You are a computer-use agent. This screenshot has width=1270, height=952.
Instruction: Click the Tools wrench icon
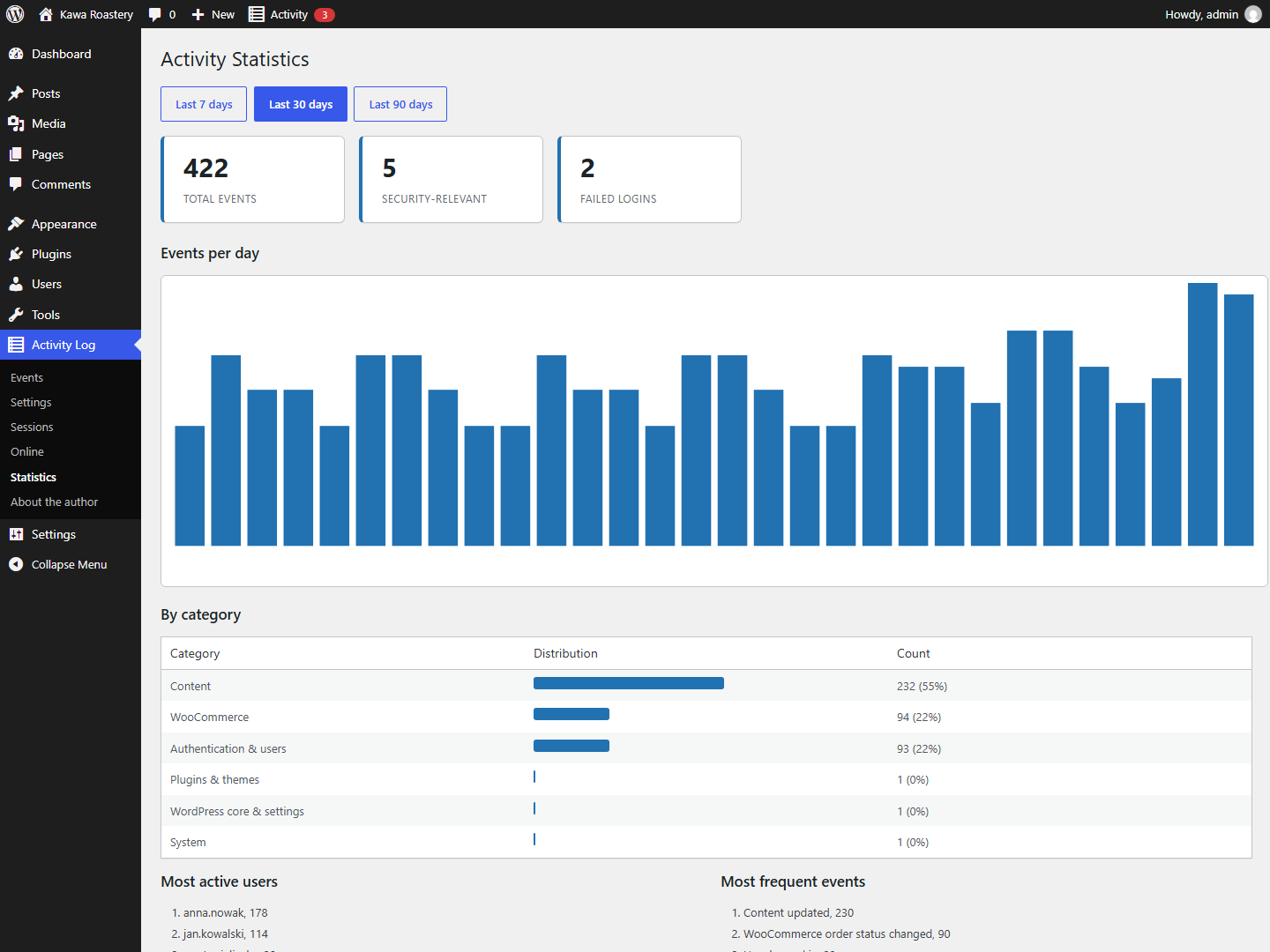coord(16,315)
